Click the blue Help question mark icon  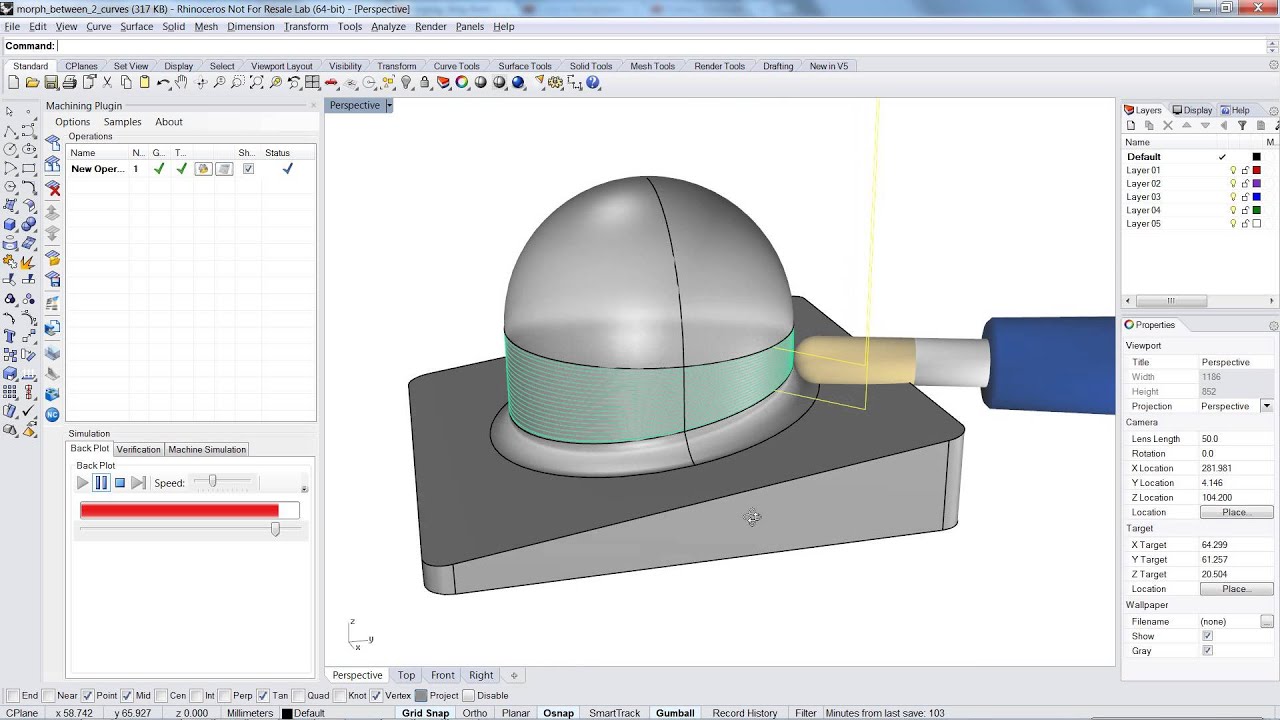593,83
